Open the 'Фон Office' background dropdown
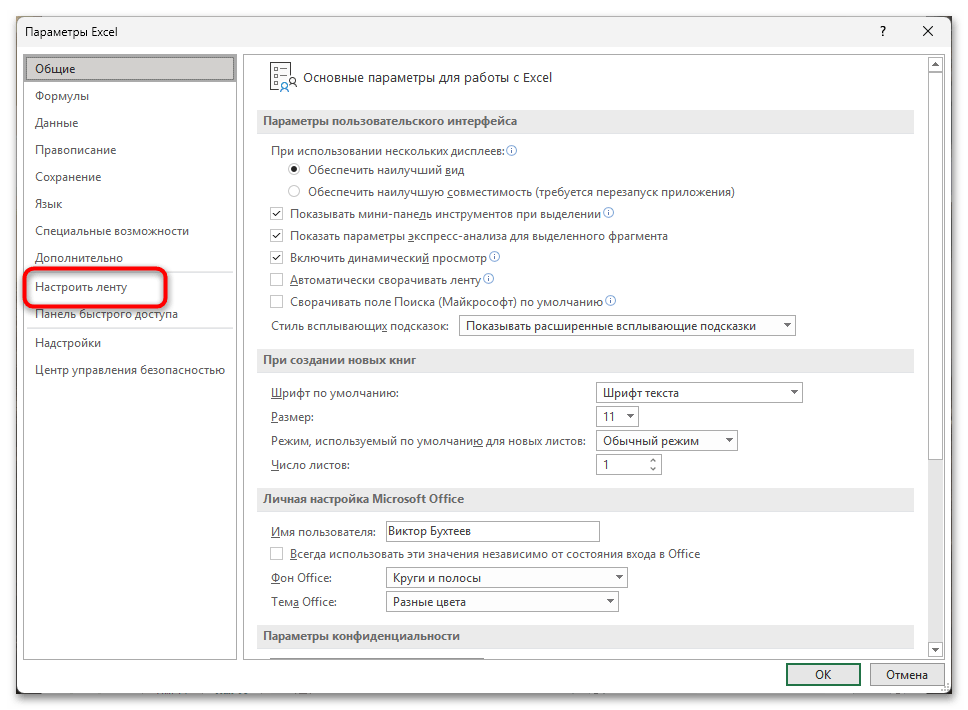This screenshot has width=968, height=710. [x=619, y=577]
